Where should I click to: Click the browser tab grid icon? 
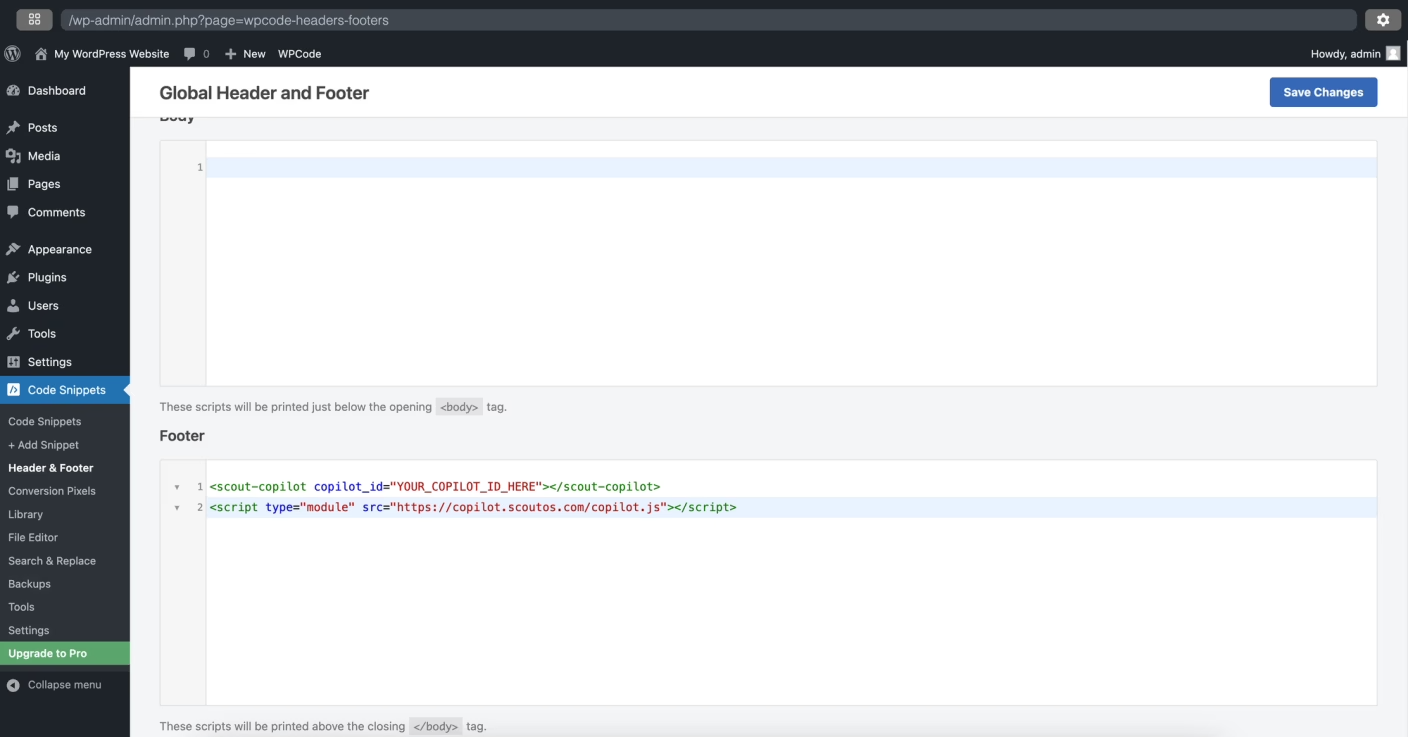[x=34, y=20]
